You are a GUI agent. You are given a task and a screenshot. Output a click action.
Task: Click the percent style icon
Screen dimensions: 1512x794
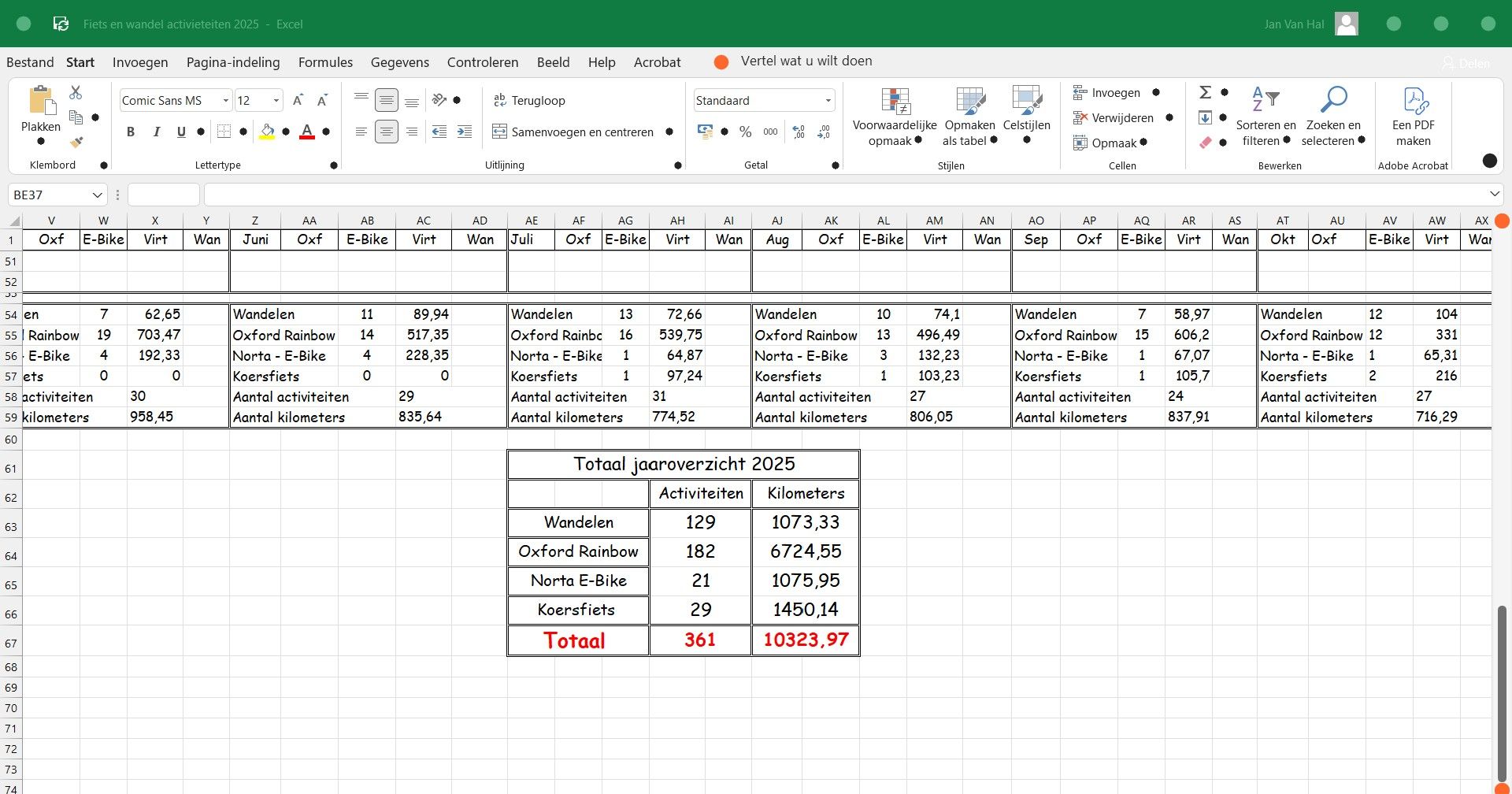point(745,132)
